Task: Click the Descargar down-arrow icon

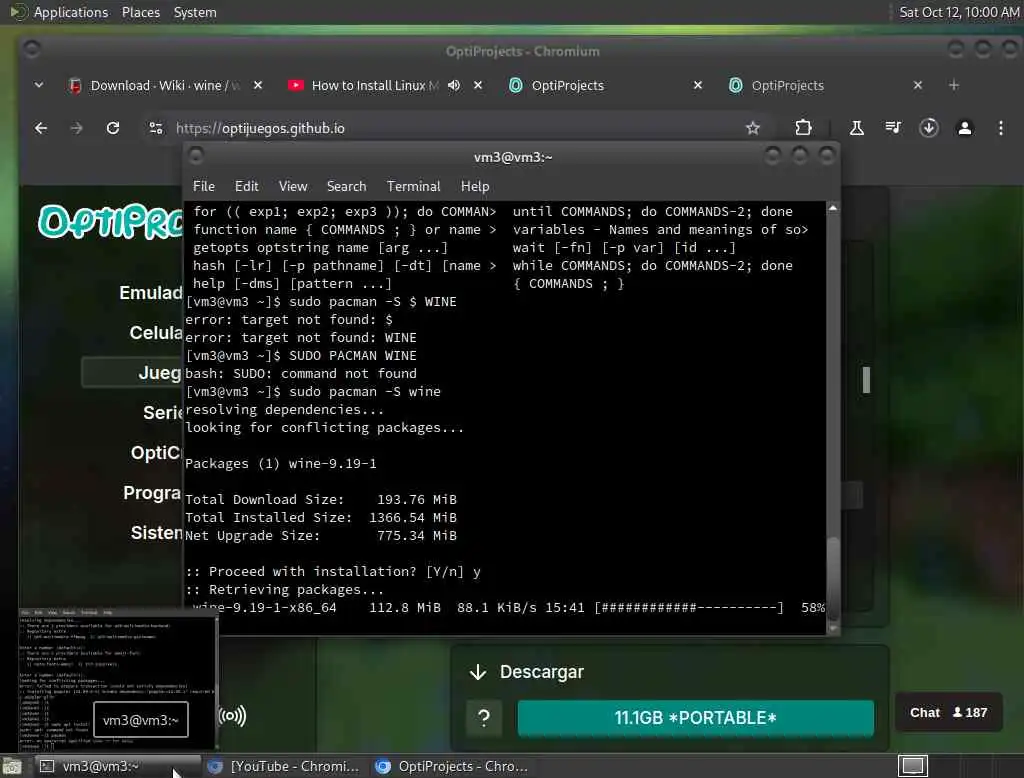Action: pos(478,672)
